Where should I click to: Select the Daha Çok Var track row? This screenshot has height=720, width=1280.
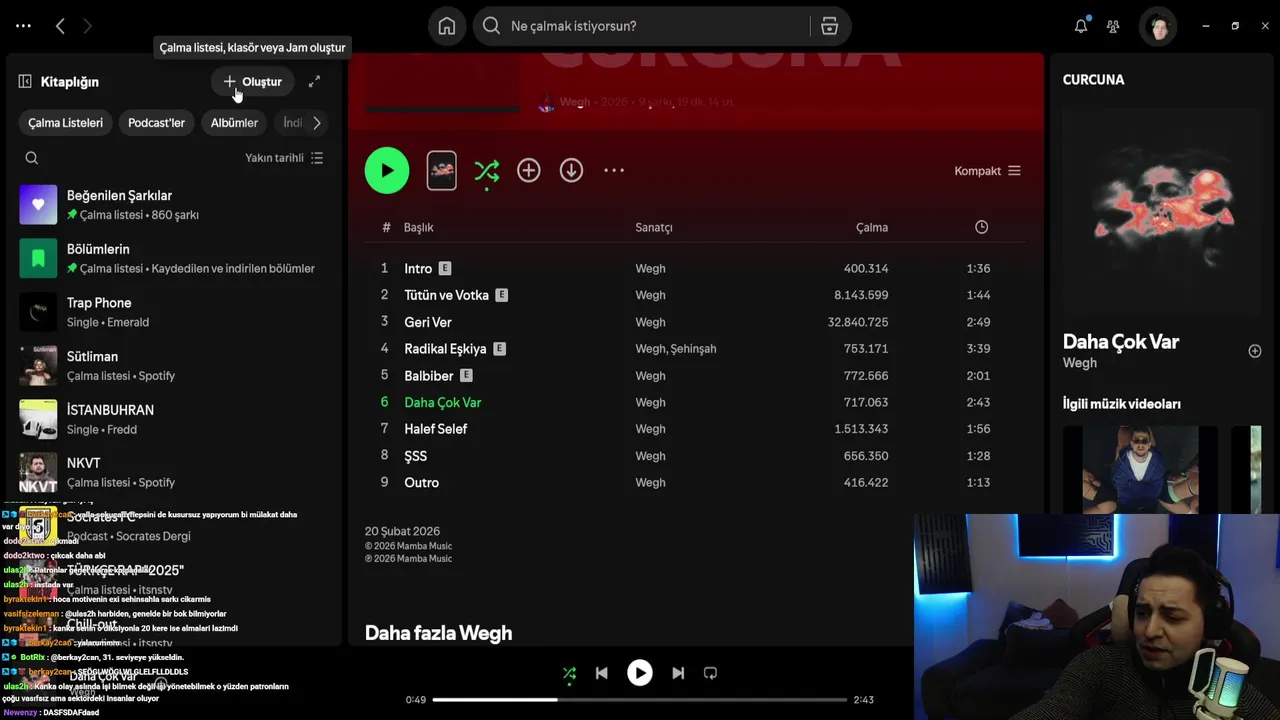pos(695,402)
